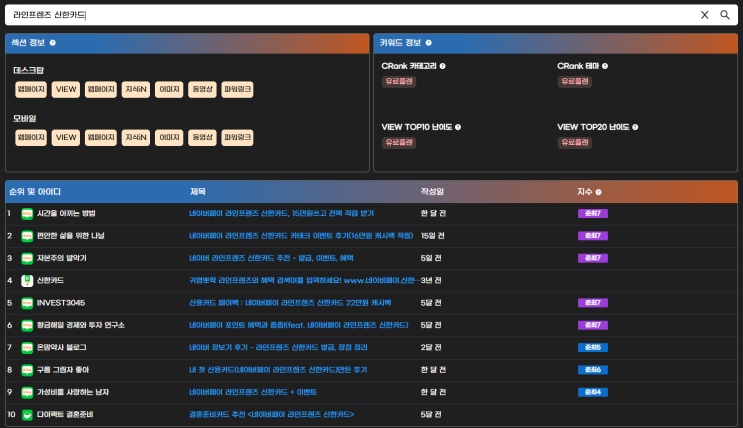Click blog icon for 가성비를 사랑하는 남자
This screenshot has width=743, height=428.
point(27,392)
